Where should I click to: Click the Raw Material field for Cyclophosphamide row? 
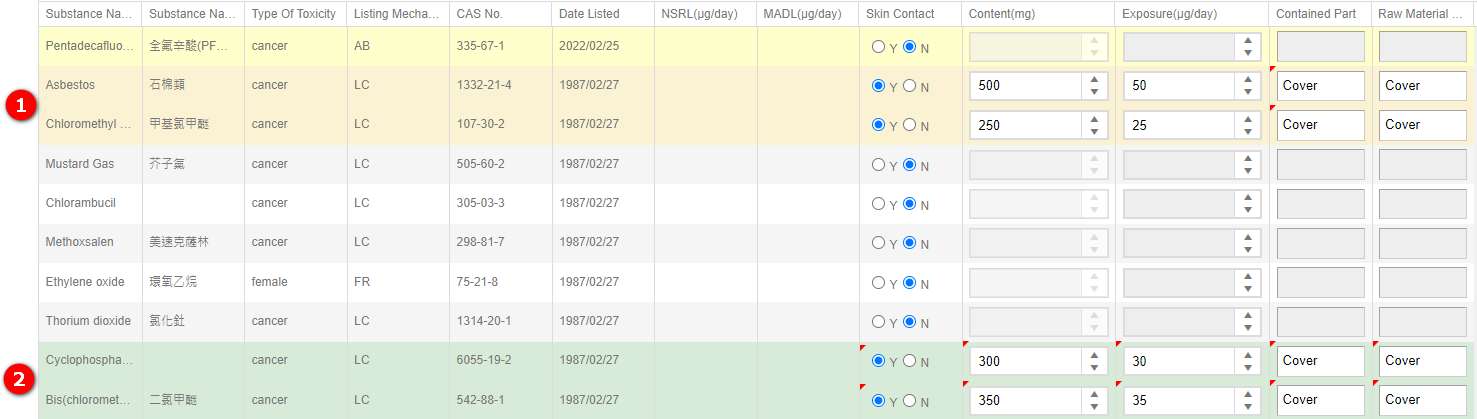click(1423, 361)
